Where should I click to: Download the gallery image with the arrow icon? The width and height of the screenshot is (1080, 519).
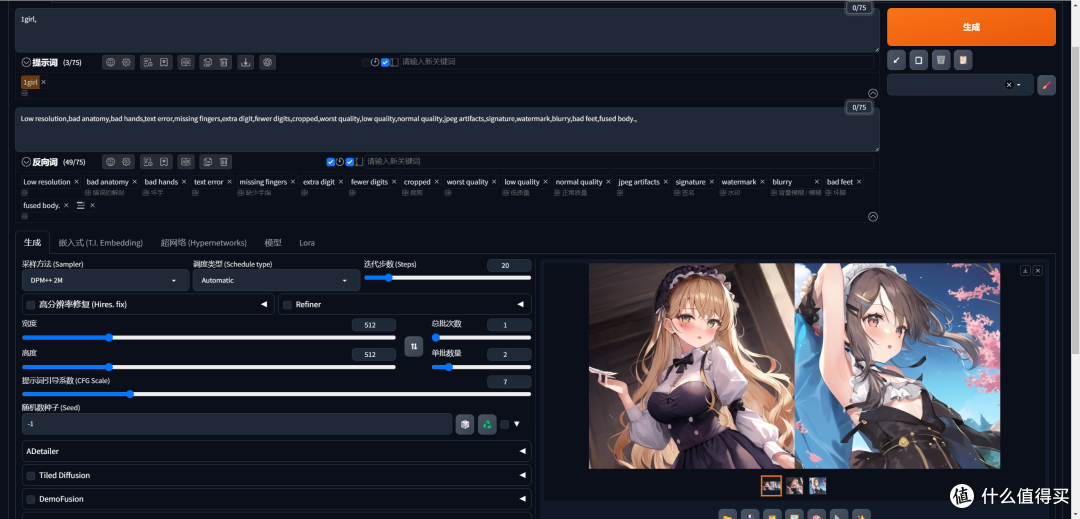click(1025, 271)
